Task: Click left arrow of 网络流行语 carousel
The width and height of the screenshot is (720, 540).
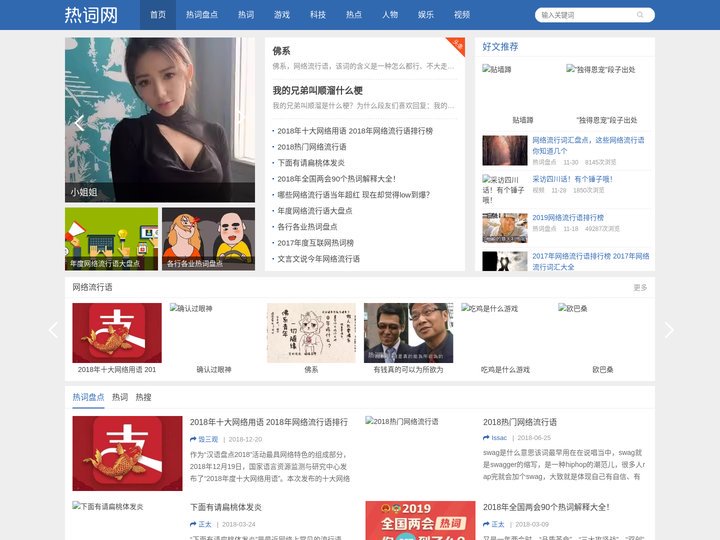Action: pos(53,330)
